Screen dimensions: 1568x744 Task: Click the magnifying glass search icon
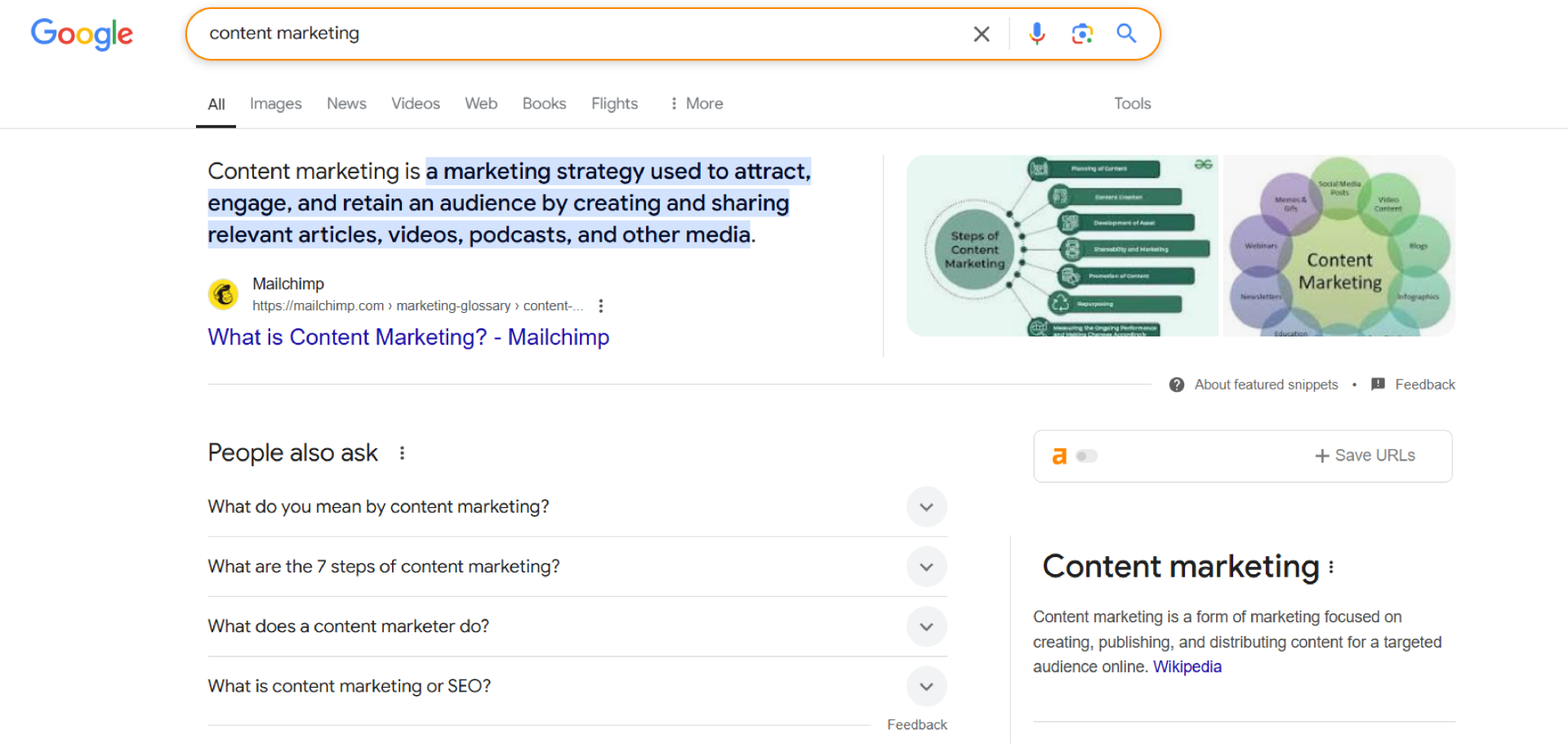[1126, 33]
